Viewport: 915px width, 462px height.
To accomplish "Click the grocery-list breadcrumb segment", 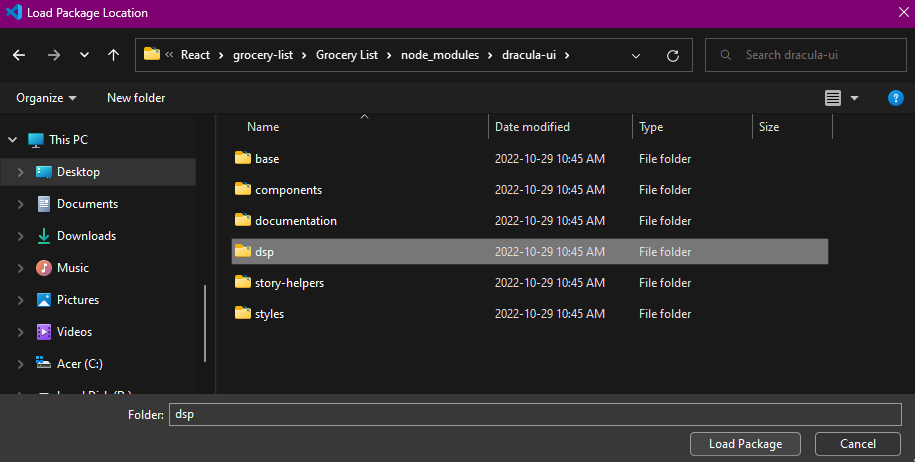I will point(263,55).
